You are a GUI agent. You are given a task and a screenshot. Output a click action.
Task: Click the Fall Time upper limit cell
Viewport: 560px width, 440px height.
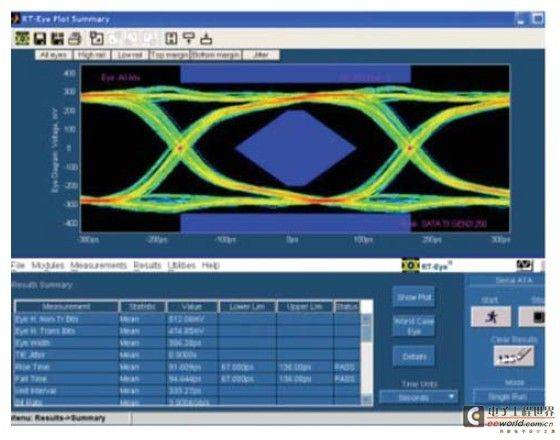pyautogui.click(x=305, y=379)
